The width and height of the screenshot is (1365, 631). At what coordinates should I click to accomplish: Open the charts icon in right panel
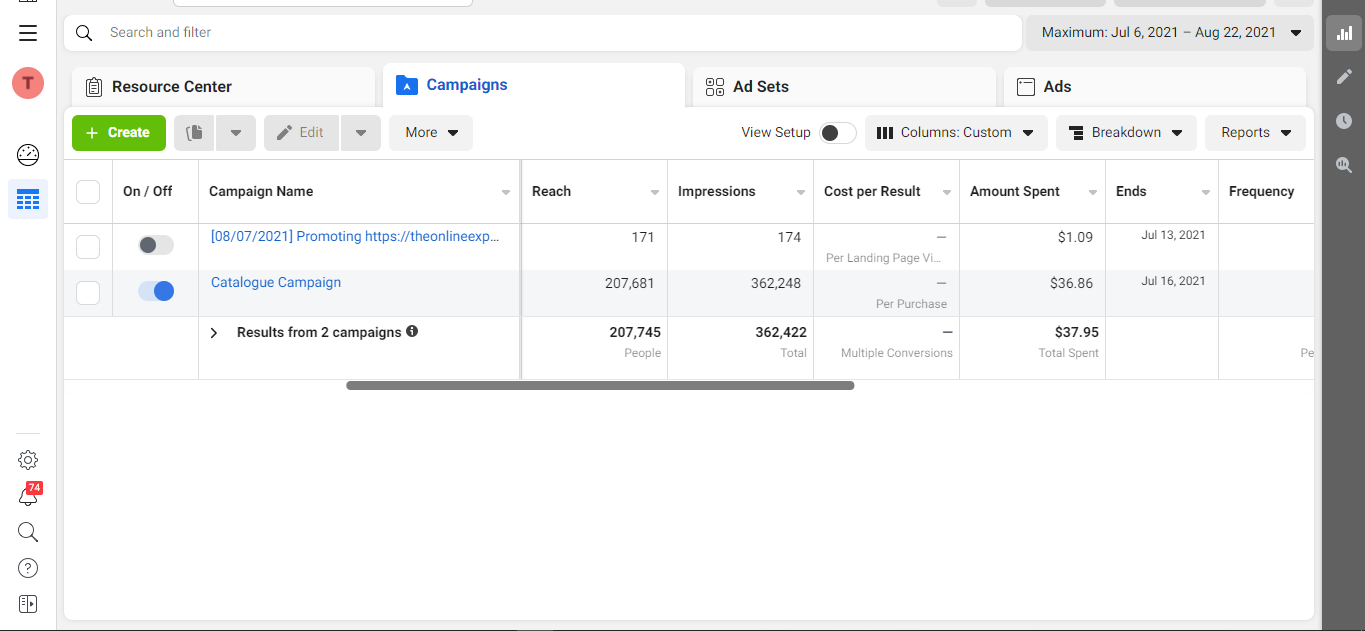tap(1344, 33)
